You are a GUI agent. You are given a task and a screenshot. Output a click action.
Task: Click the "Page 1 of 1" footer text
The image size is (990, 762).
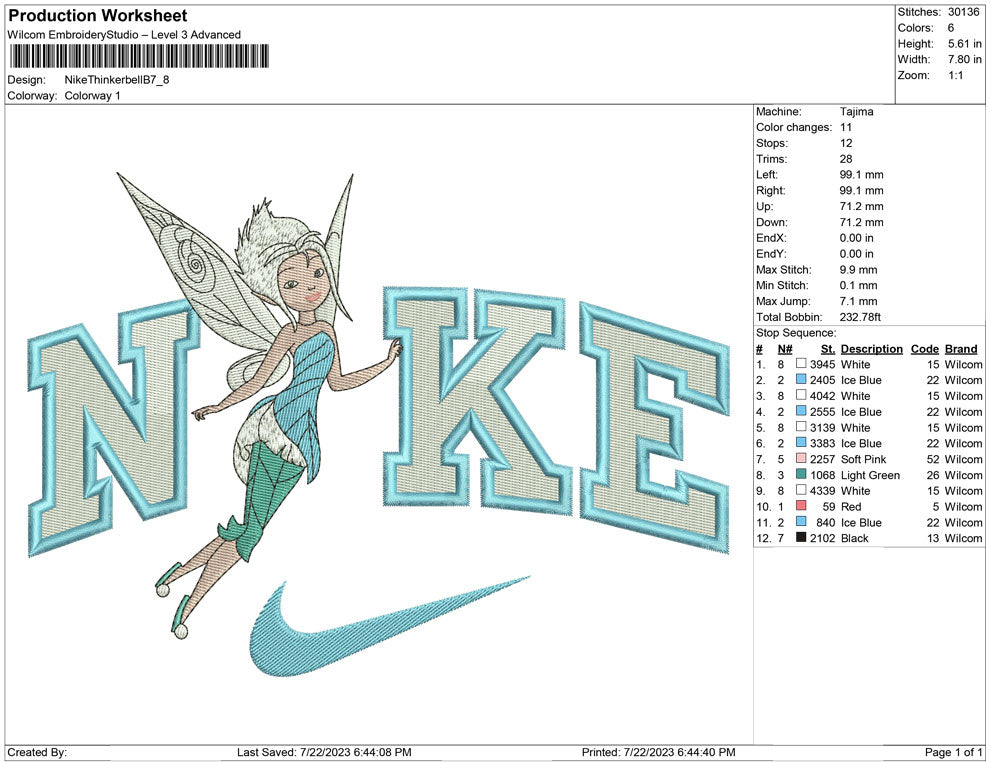coord(953,752)
